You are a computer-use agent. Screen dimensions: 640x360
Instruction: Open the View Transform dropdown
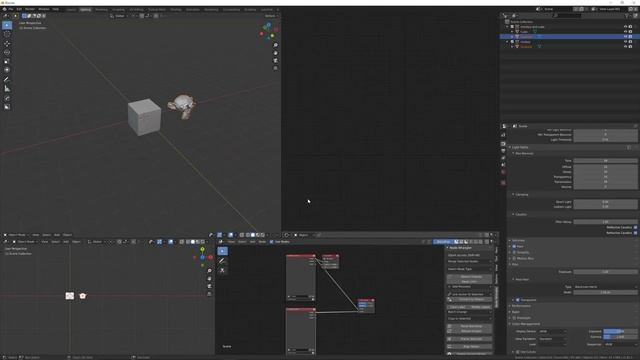(552, 339)
